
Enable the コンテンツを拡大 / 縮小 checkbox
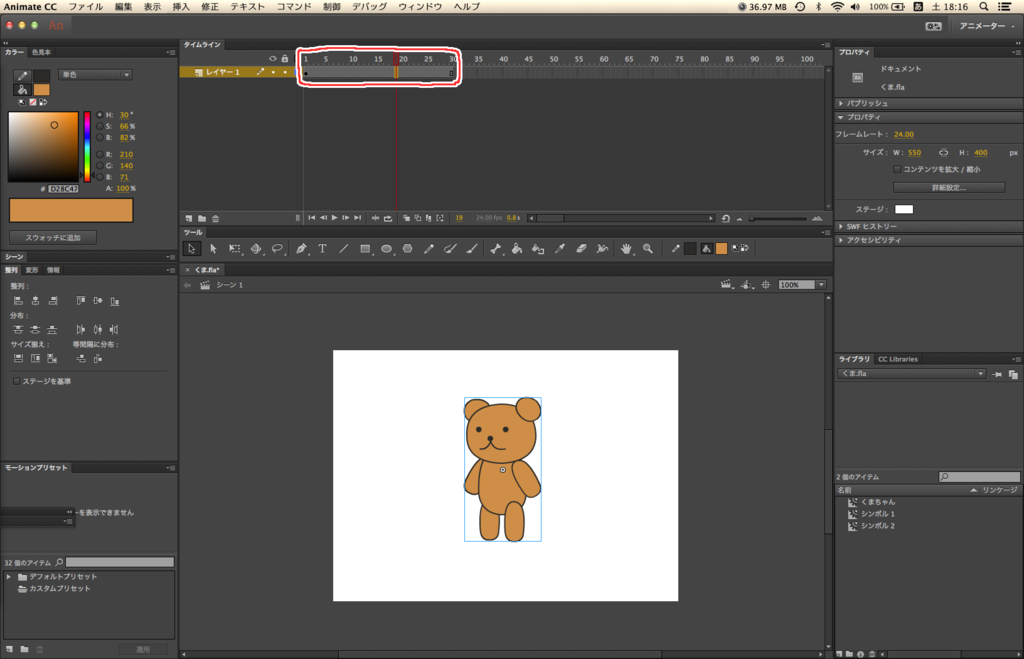pyautogui.click(x=897, y=169)
